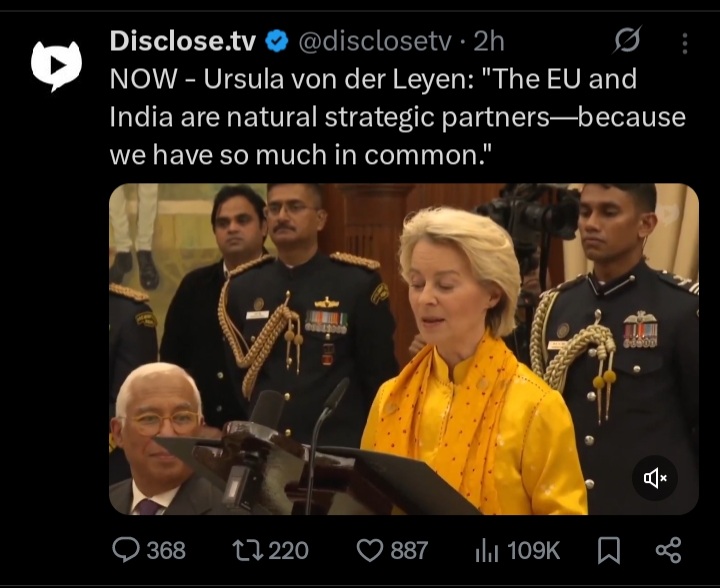Open the @disclosetv handle link
The width and height of the screenshot is (720, 588).
(375, 42)
